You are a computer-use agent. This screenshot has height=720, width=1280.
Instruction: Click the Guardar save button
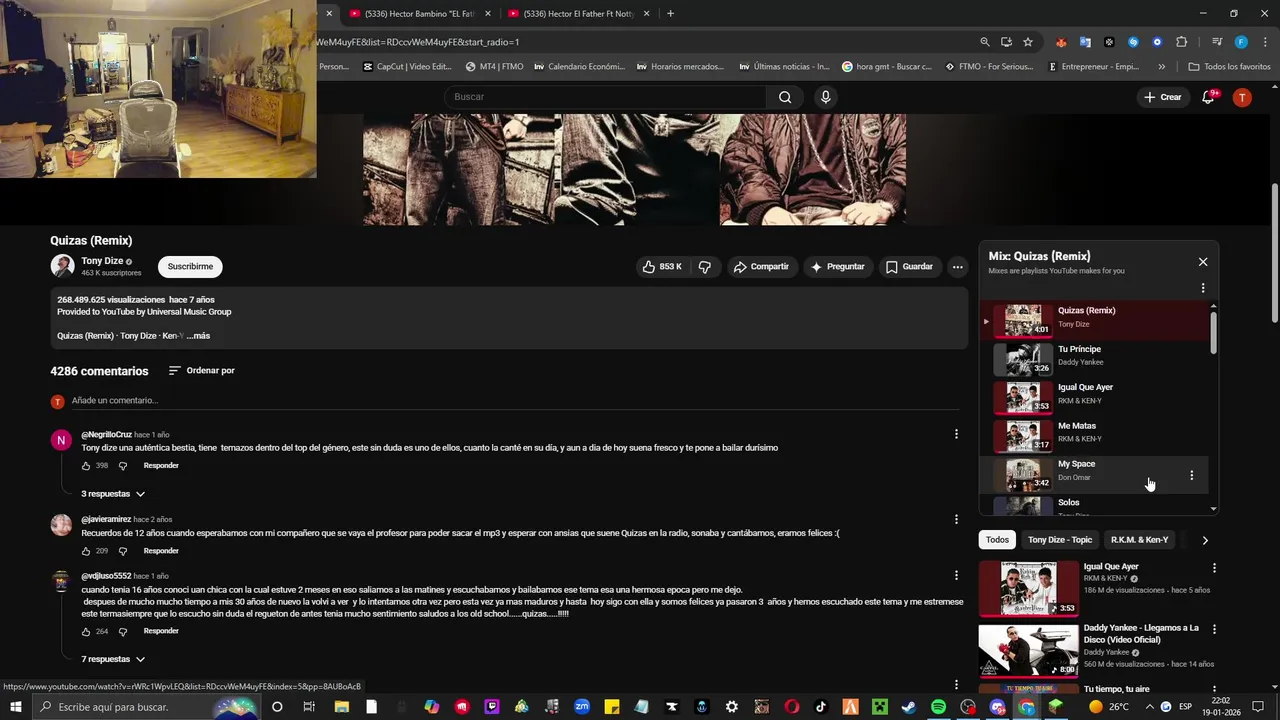coord(909,267)
